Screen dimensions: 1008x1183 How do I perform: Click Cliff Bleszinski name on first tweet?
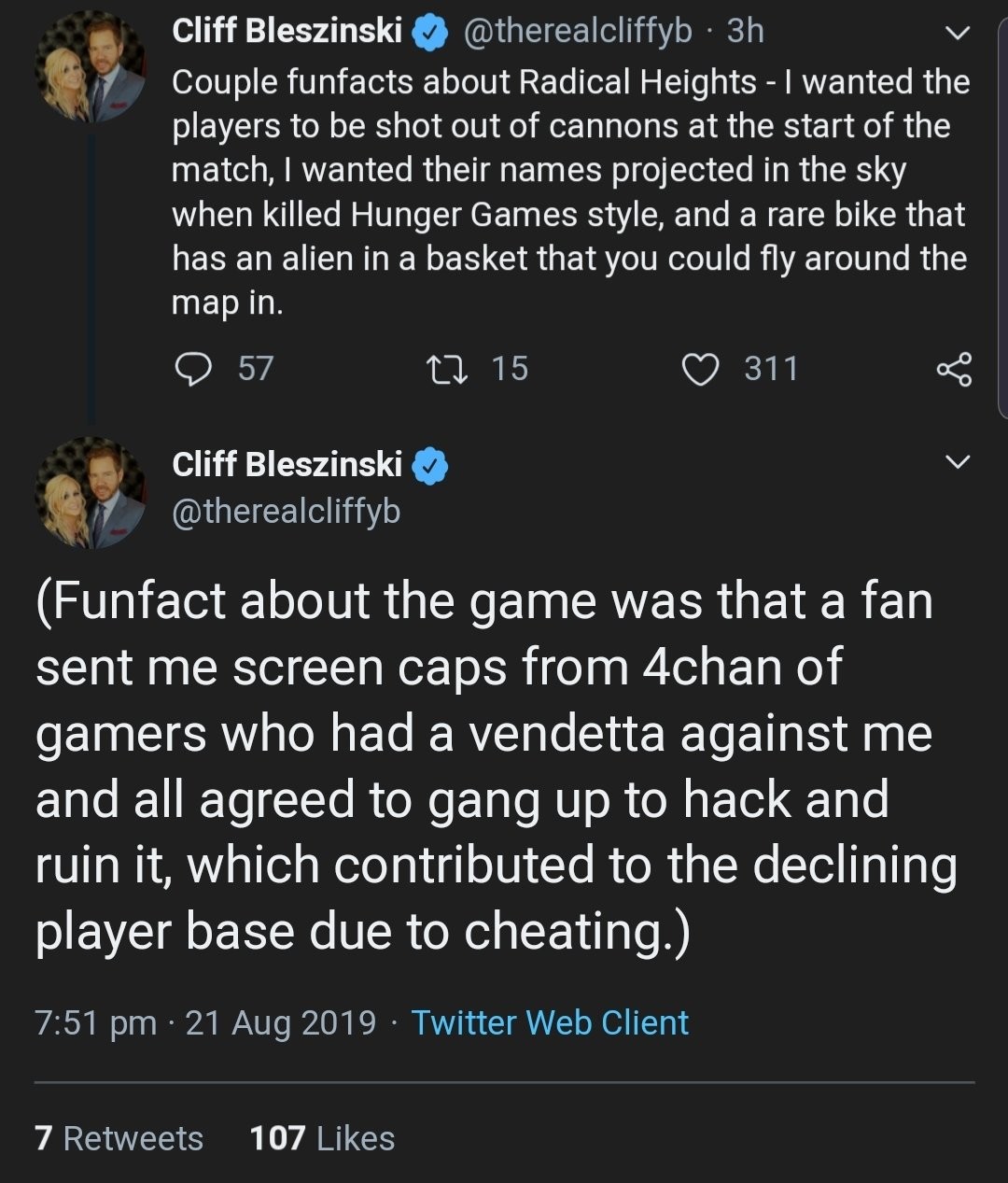pyautogui.click(x=287, y=32)
